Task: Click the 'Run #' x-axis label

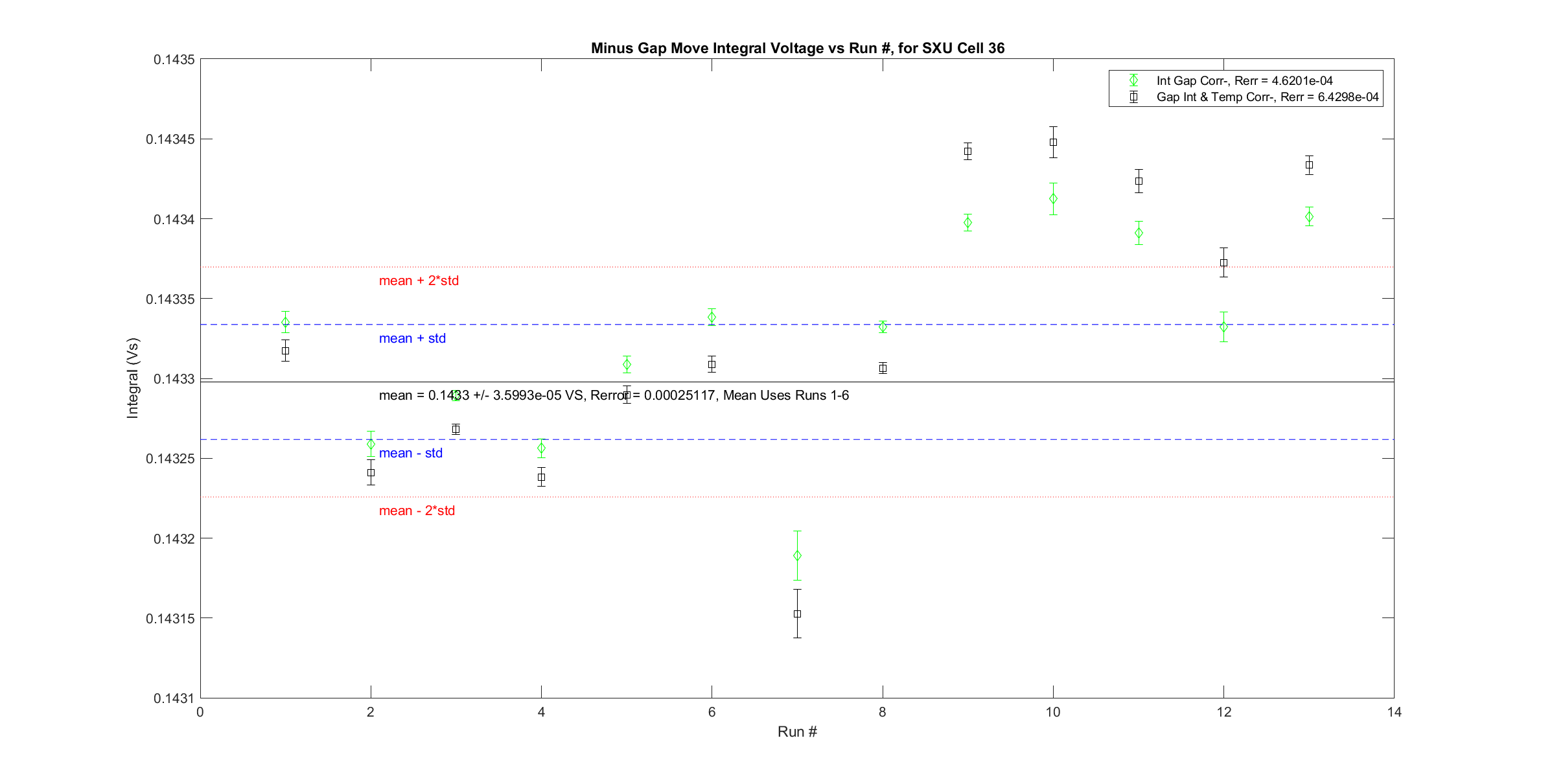Action: (797, 732)
